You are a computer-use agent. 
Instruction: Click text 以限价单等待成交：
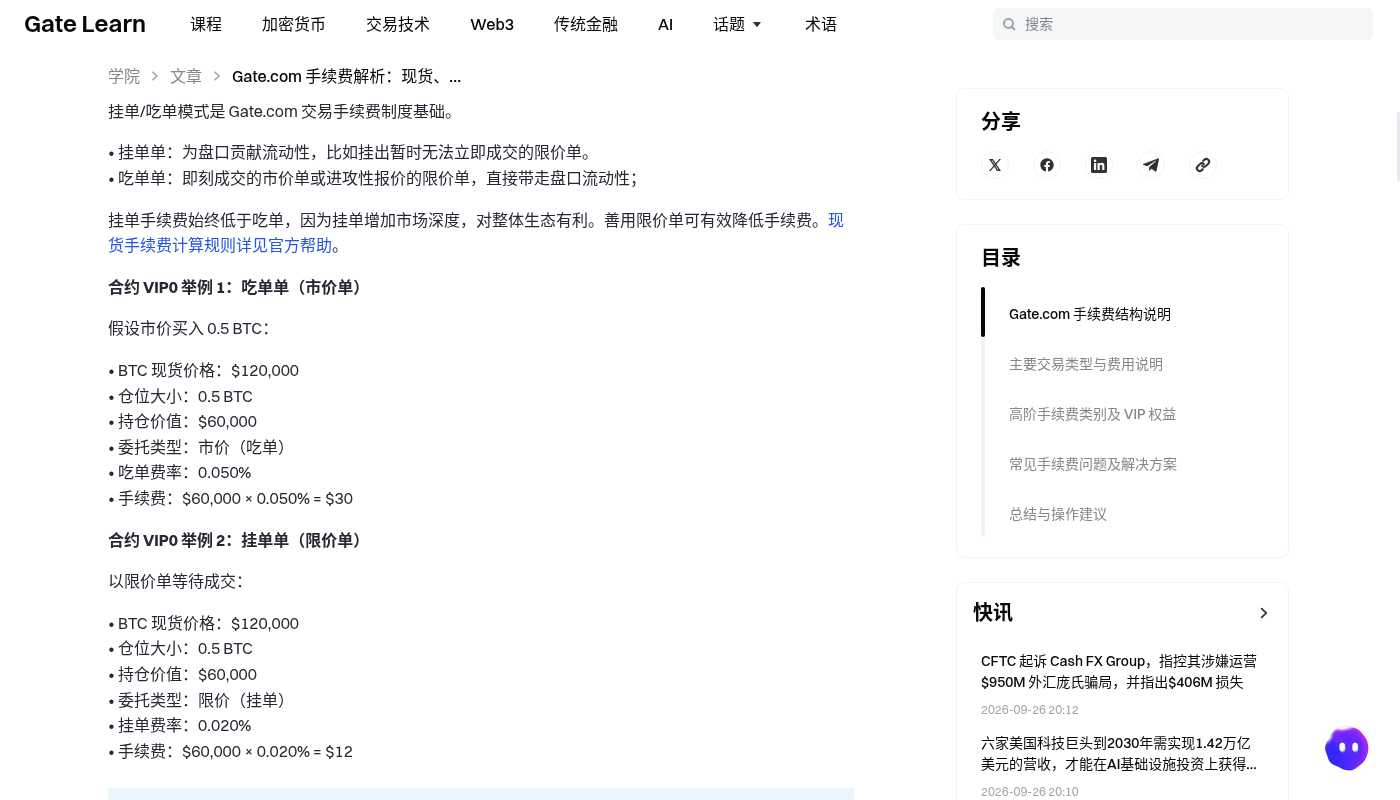(x=176, y=582)
